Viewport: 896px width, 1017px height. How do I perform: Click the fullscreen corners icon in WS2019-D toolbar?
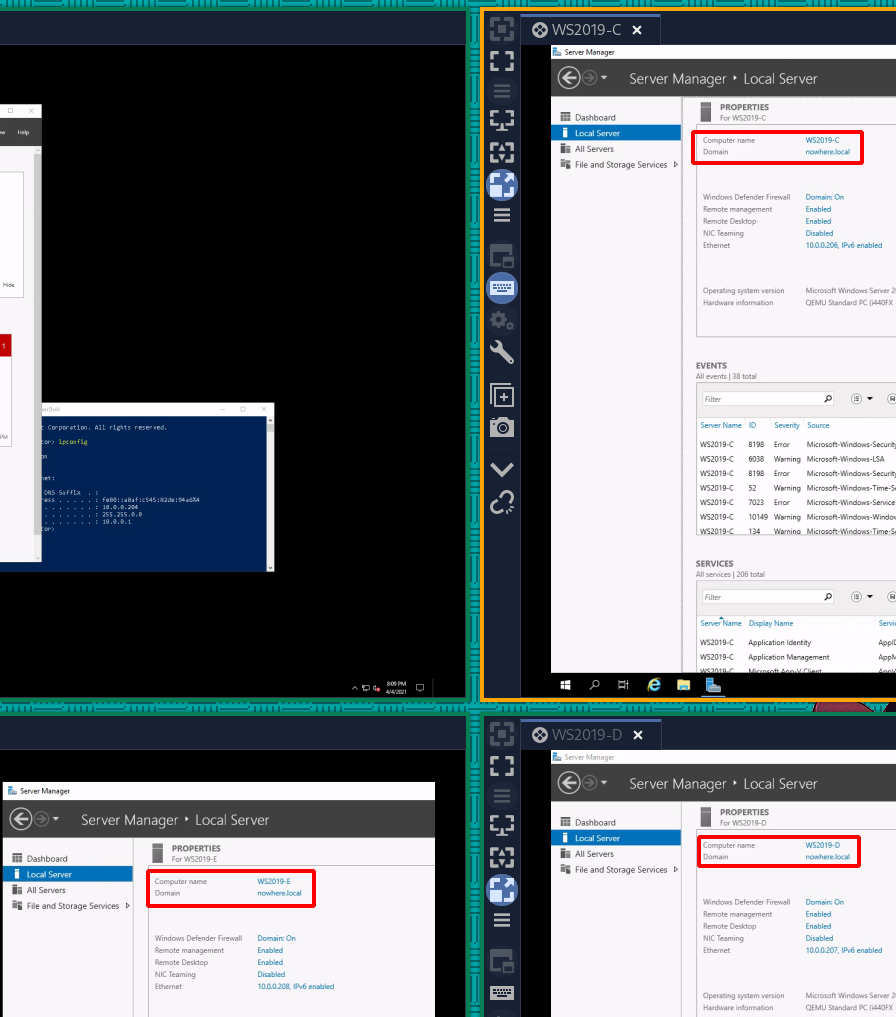point(502,766)
